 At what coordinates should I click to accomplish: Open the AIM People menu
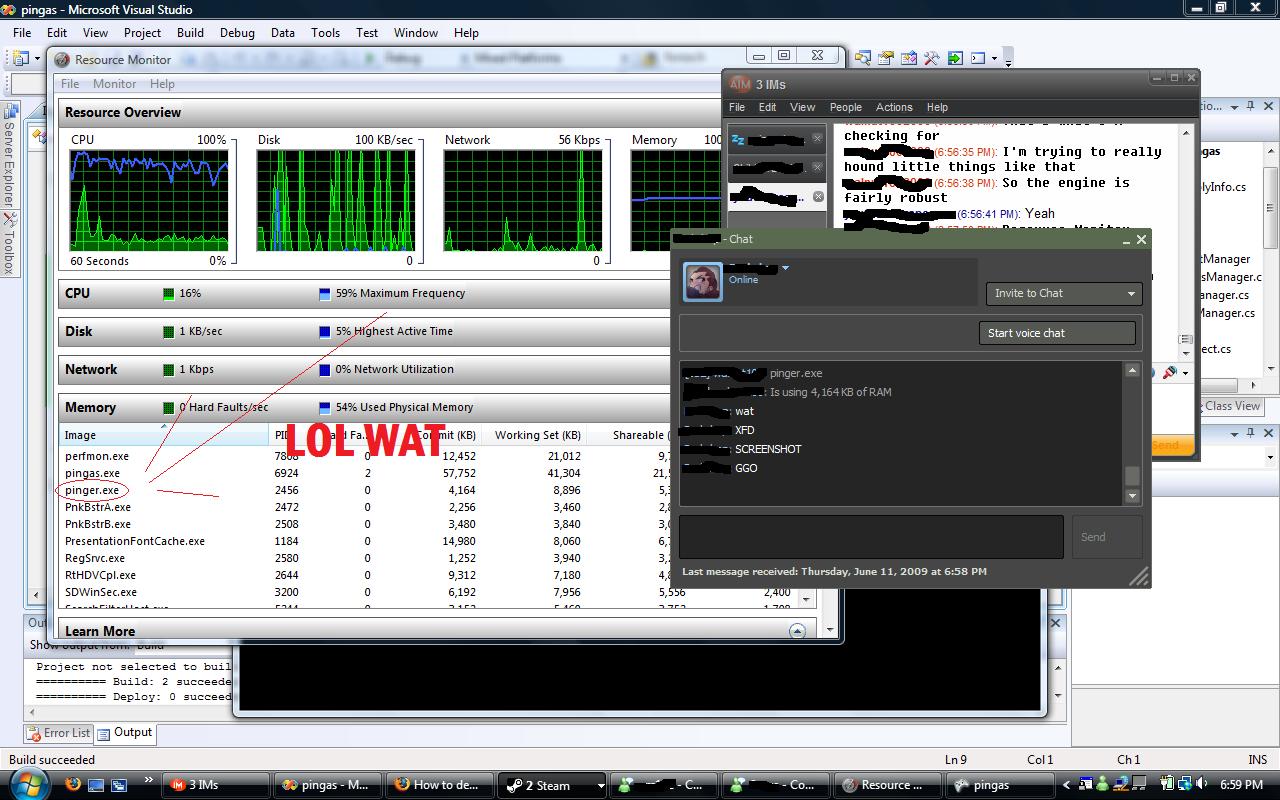pyautogui.click(x=845, y=107)
